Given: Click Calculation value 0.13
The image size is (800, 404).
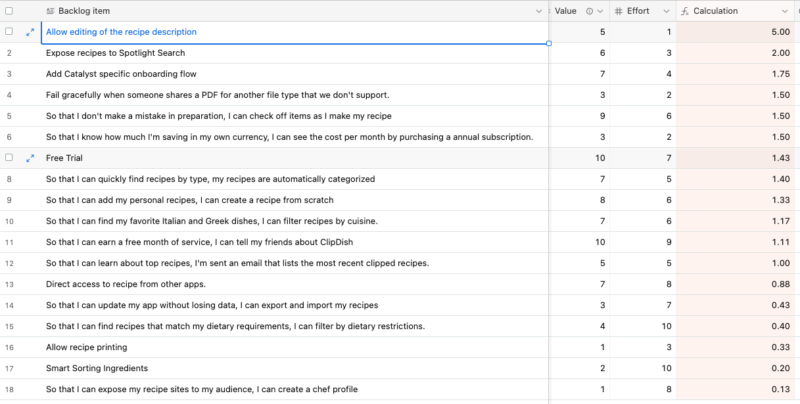Looking at the screenshot, I should click(x=735, y=389).
